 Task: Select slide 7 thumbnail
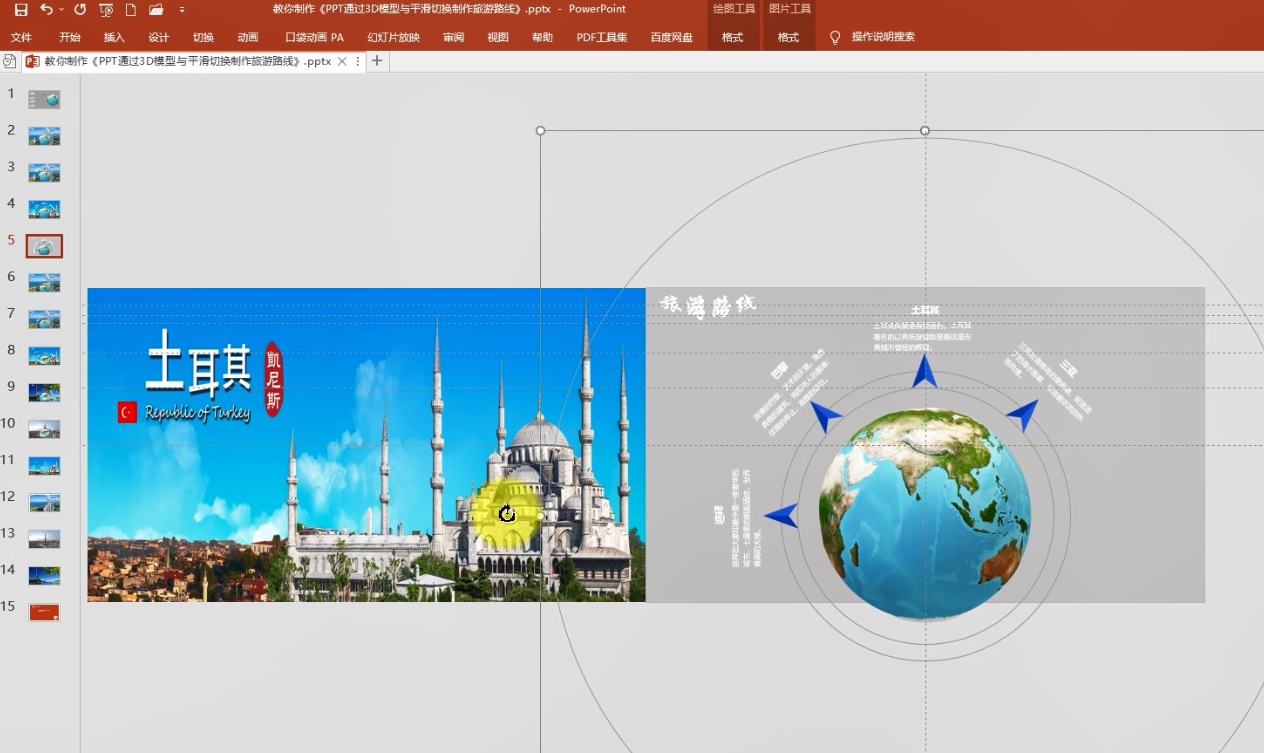44,319
